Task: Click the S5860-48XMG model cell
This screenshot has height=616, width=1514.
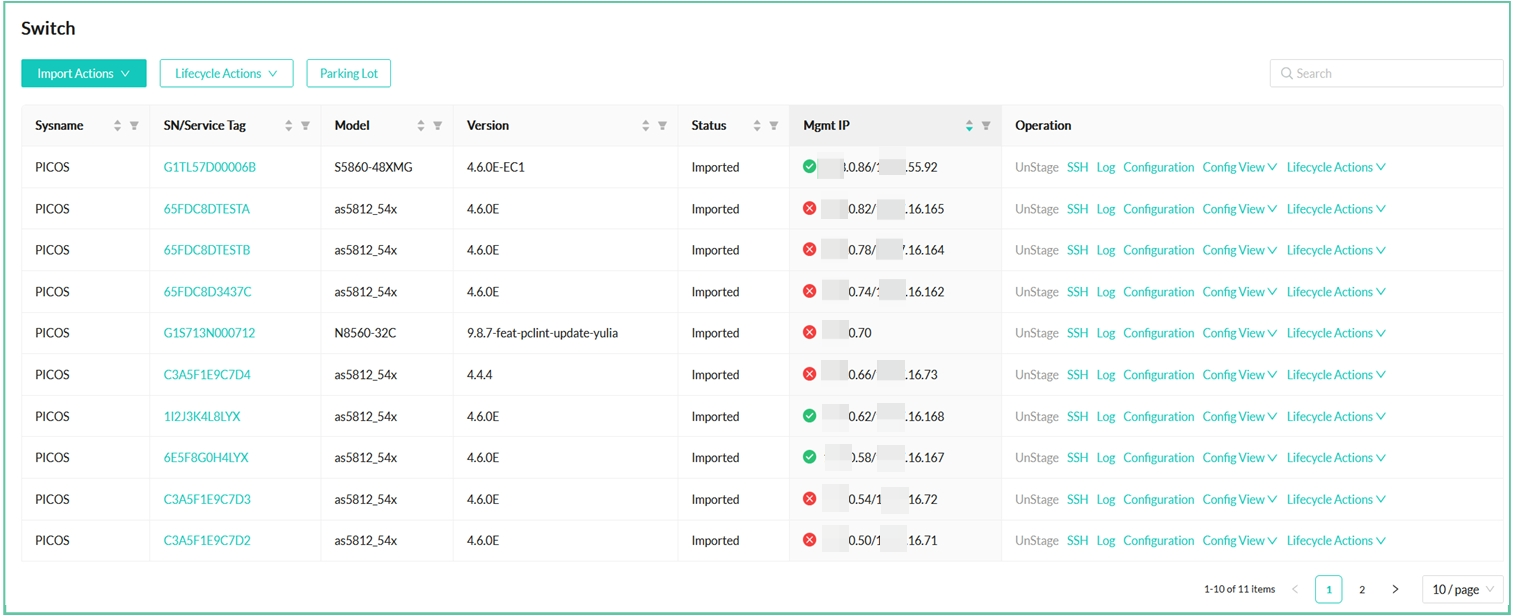Action: 374,167
